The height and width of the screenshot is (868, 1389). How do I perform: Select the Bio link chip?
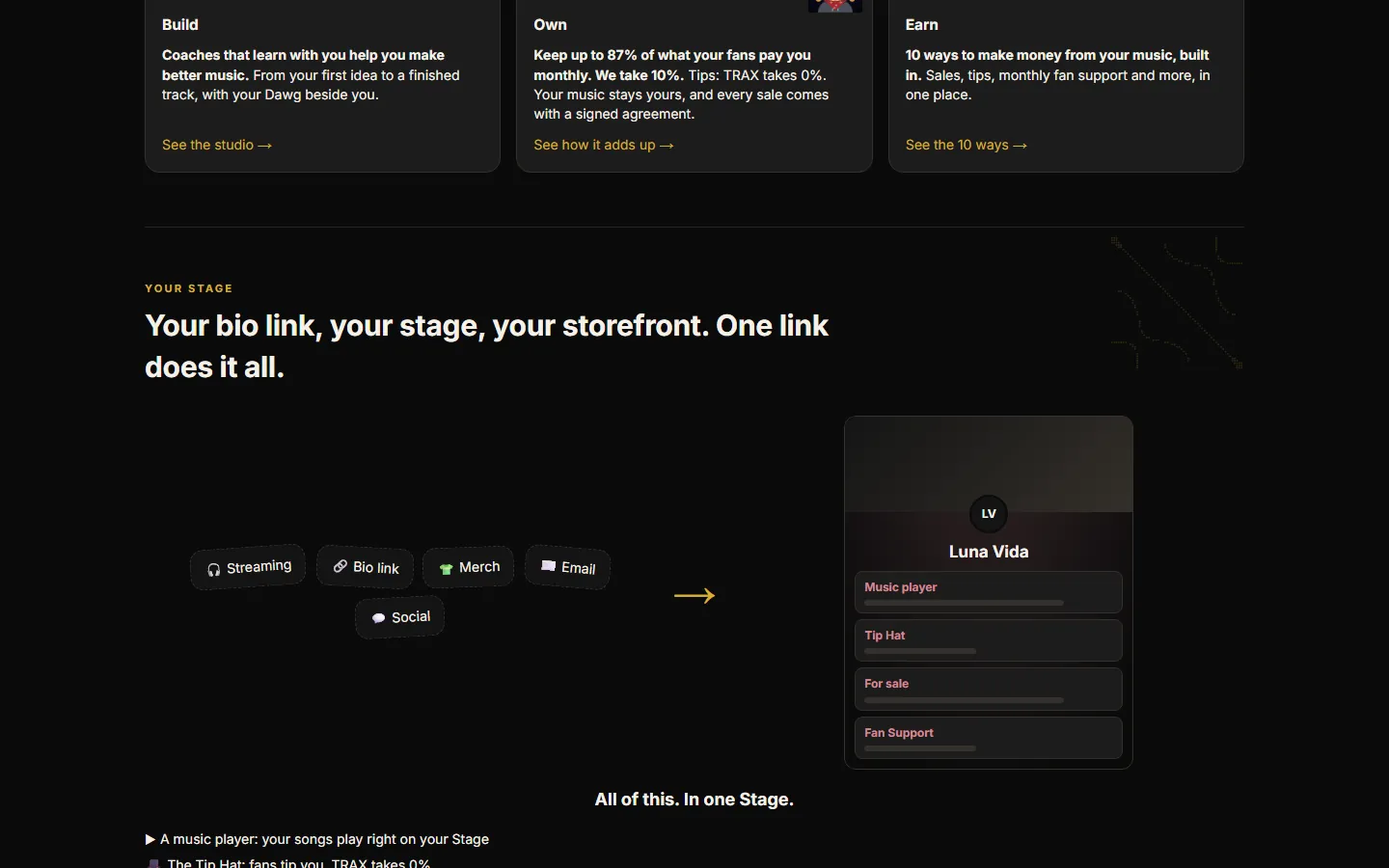366,567
